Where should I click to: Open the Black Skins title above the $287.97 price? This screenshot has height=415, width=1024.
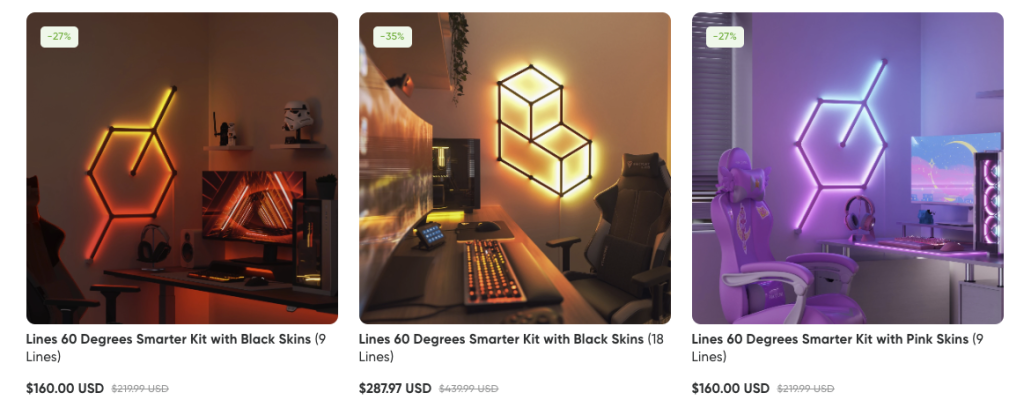click(x=501, y=339)
